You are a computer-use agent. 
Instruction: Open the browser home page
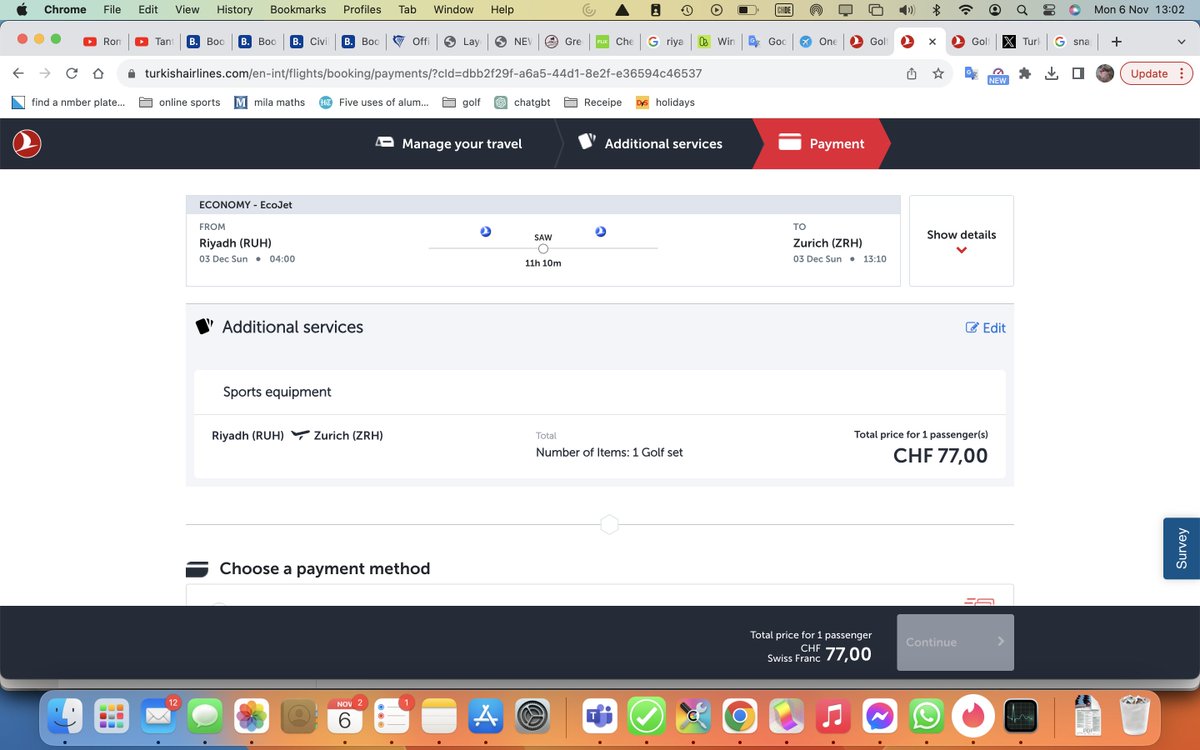[98, 74]
